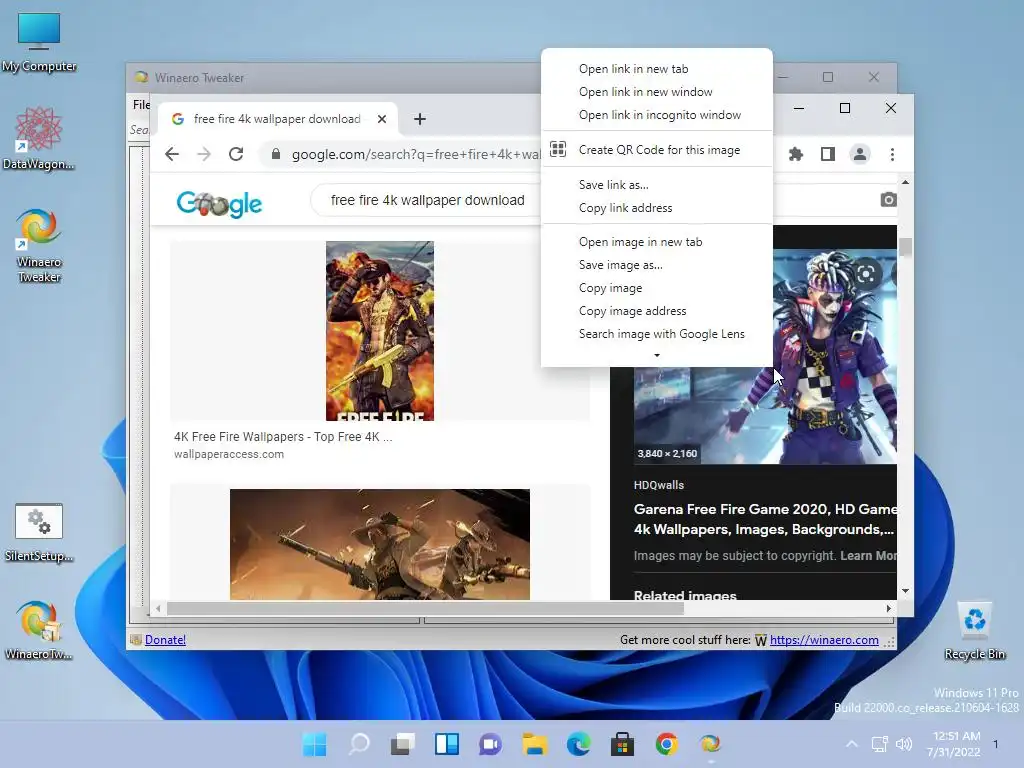This screenshot has width=1024, height=768.
Task: Open Windows Start menu
Action: [x=315, y=744]
